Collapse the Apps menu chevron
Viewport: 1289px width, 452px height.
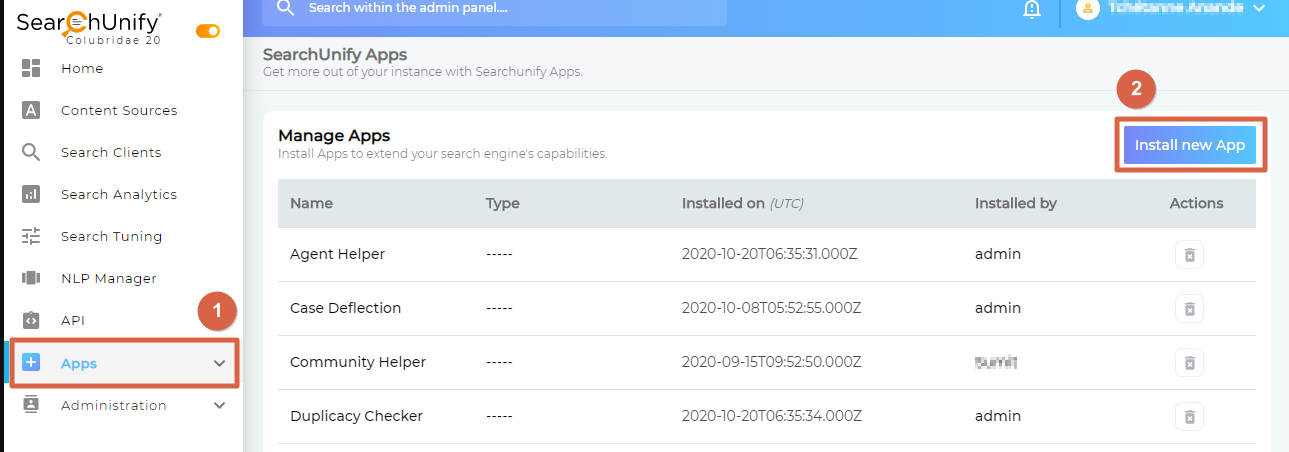[220, 363]
